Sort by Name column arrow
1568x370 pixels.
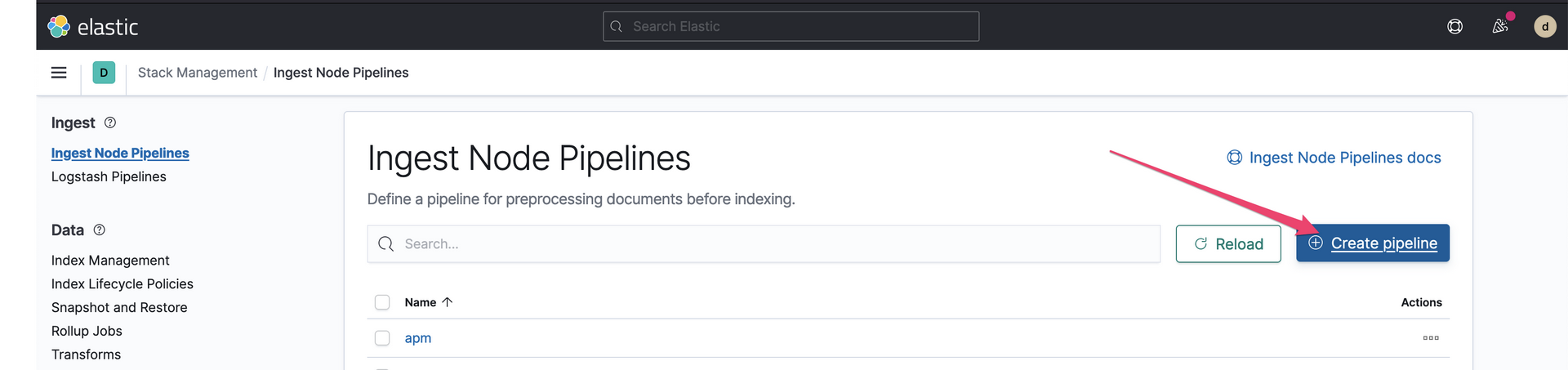(448, 302)
